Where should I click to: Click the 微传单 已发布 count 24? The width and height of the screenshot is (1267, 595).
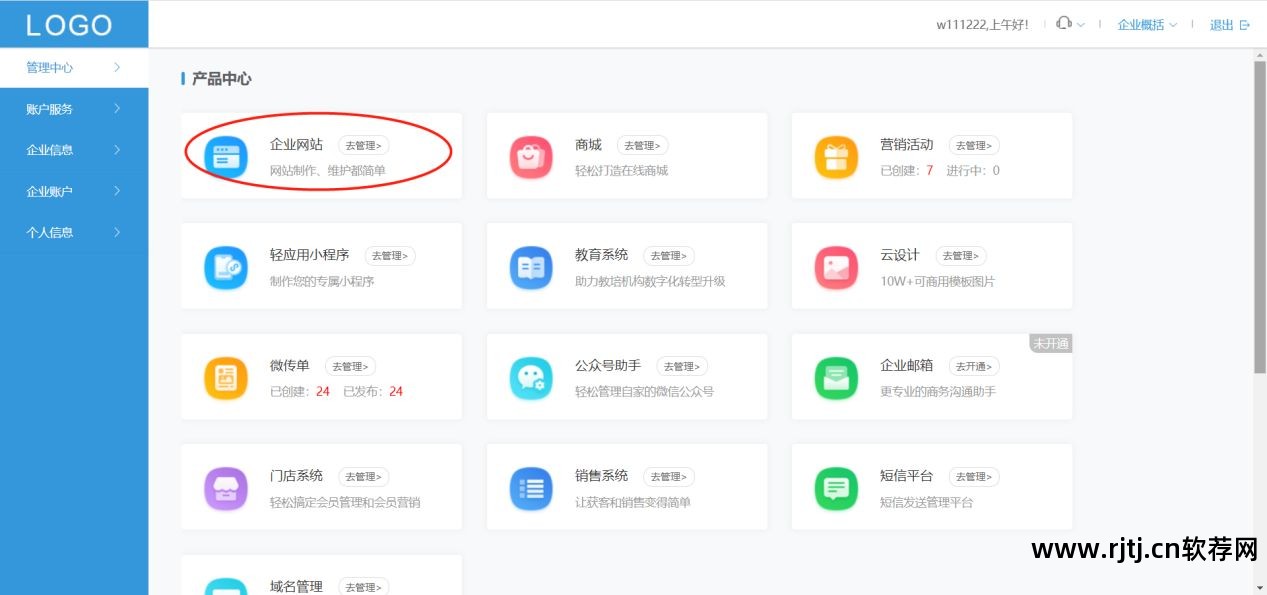[396, 391]
